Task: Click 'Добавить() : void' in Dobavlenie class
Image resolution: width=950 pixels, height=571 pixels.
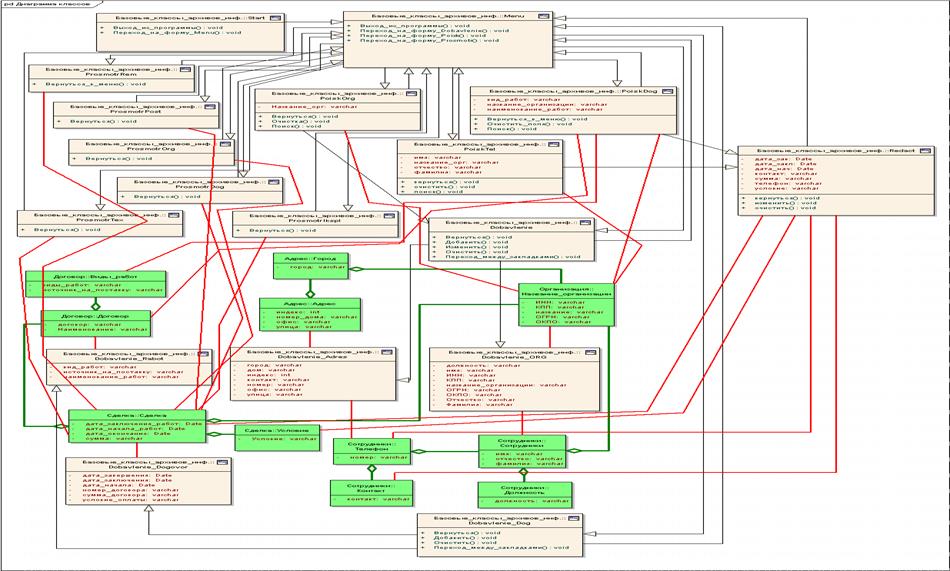Action: (476, 242)
